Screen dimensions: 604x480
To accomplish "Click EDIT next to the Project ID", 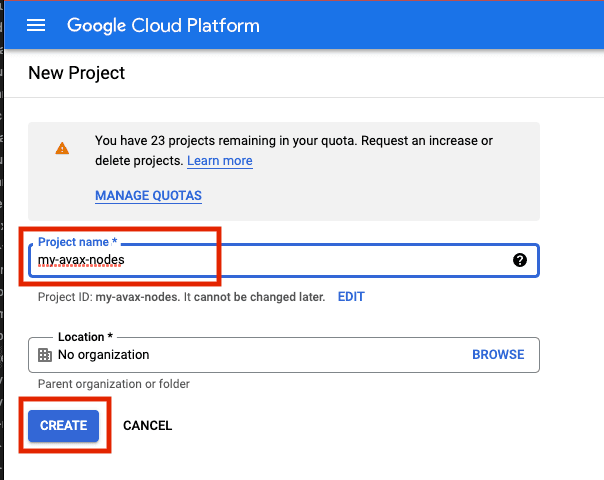I will tap(351, 297).
